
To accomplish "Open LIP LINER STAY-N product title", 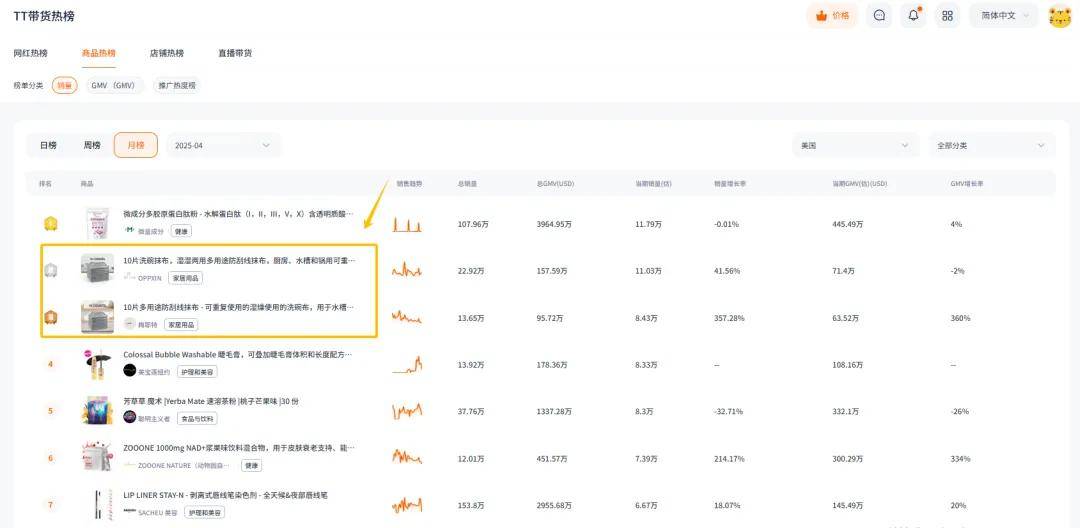I will click(225, 495).
